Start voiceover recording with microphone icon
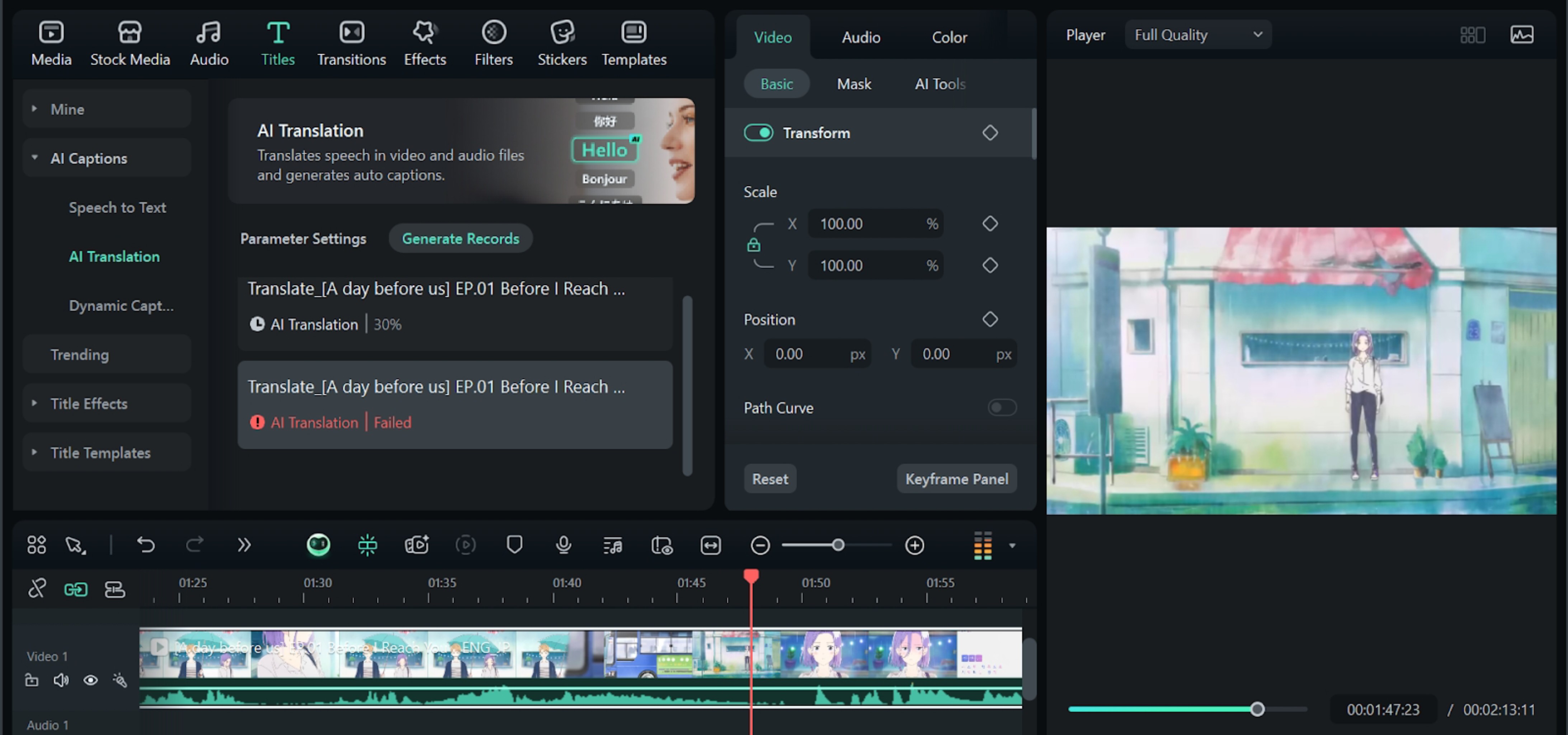This screenshot has width=1568, height=735. tap(564, 544)
